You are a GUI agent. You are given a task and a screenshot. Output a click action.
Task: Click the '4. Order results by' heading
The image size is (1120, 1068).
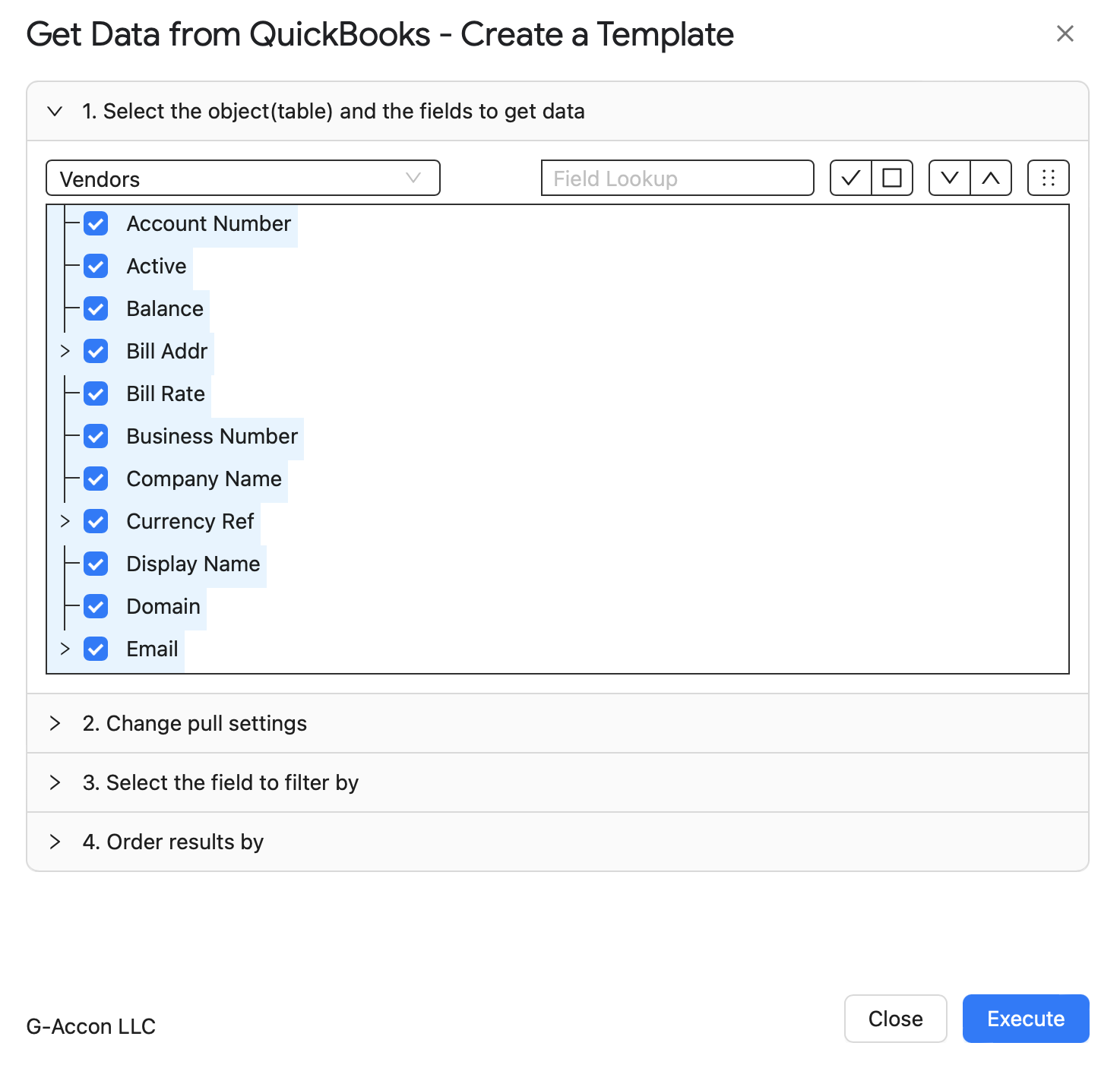pos(173,842)
